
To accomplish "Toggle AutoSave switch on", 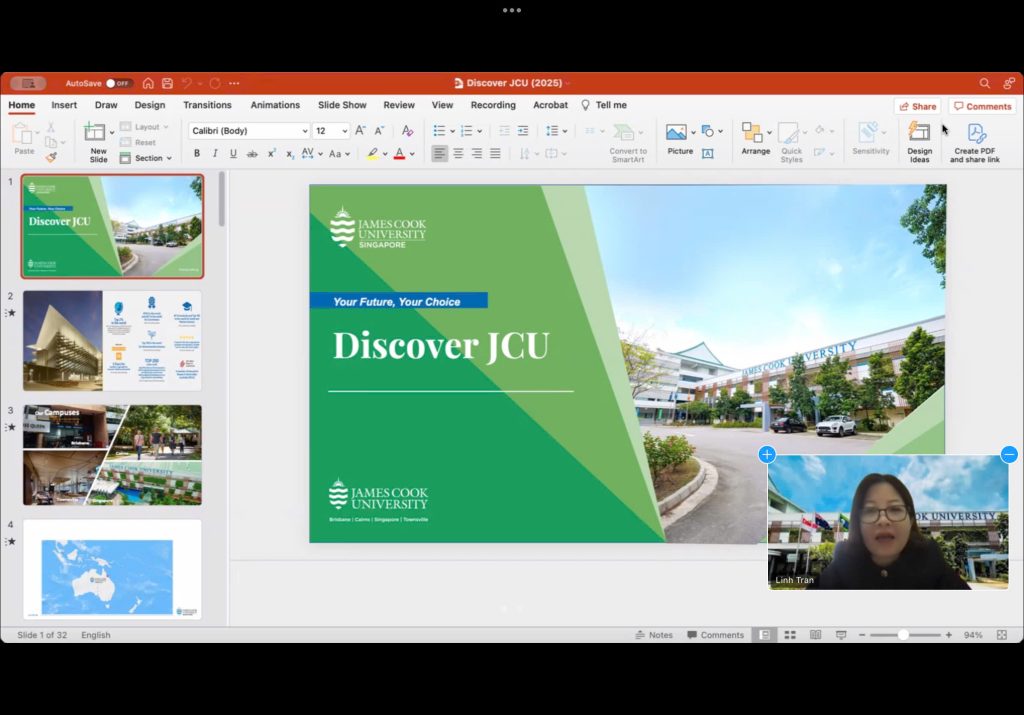I will coord(119,83).
